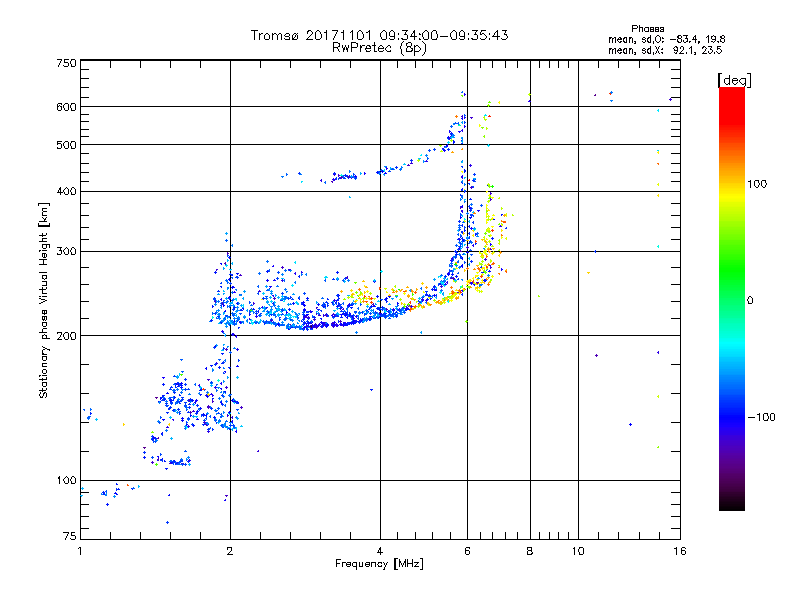Click the colorbar '100' tick label

757,184
